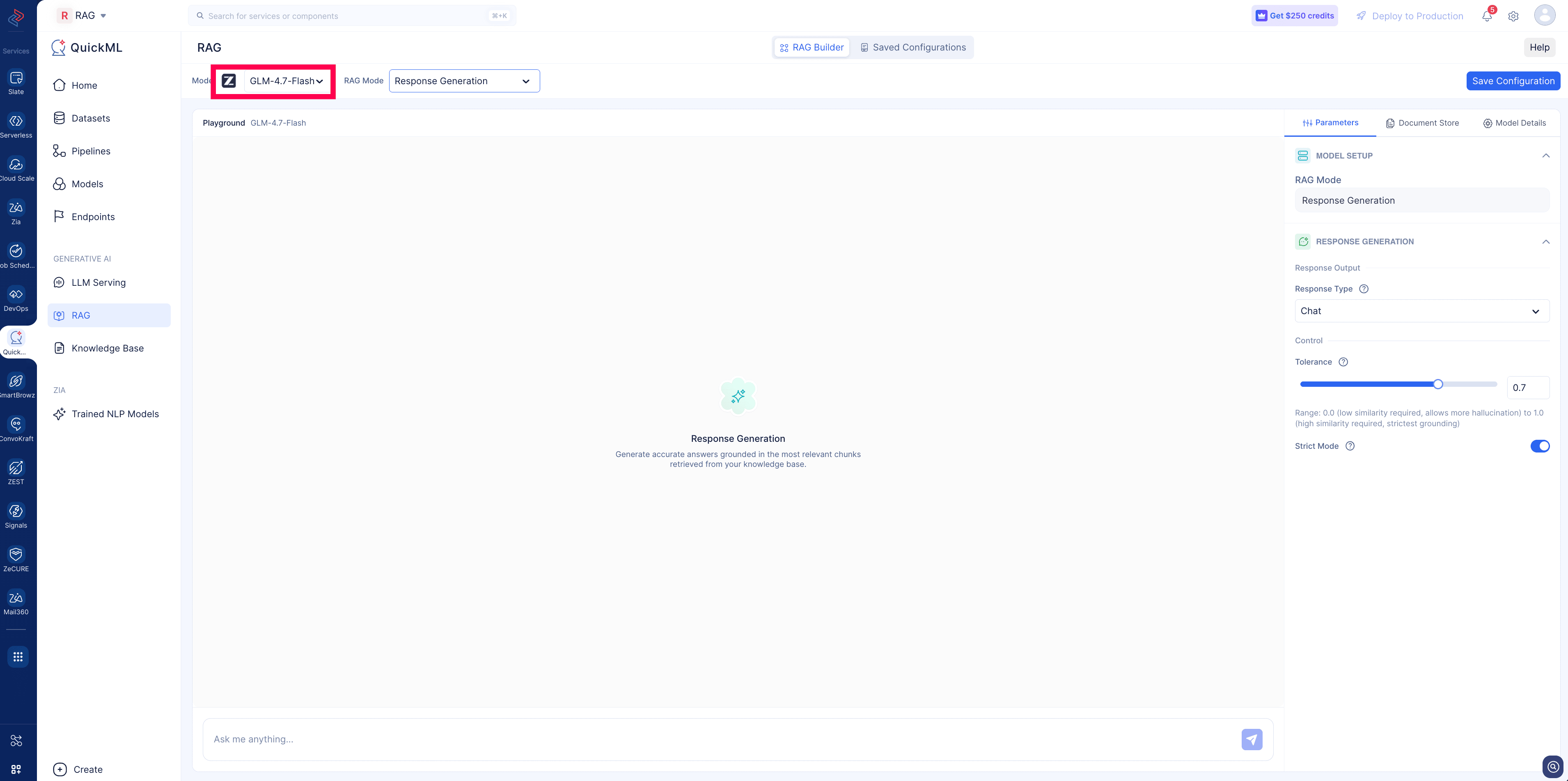Click the Get $250 credits button

click(1295, 16)
